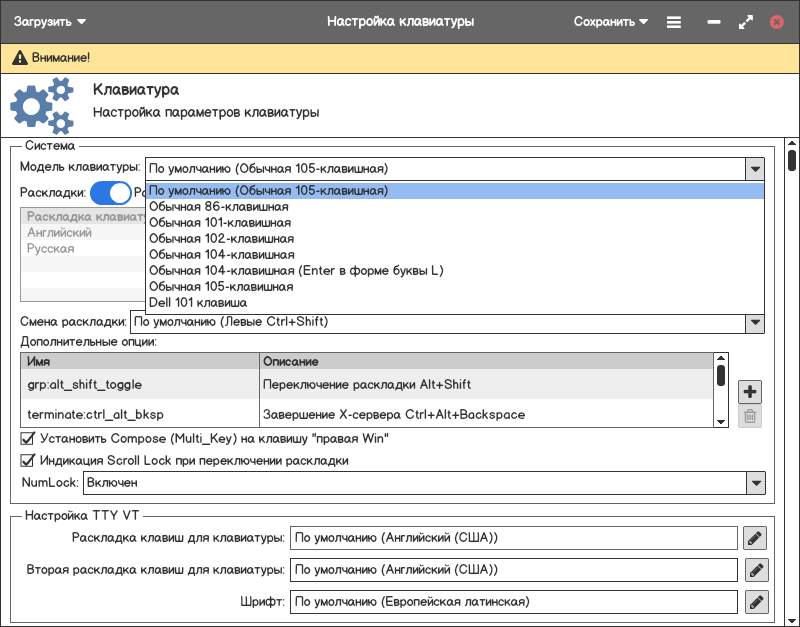Click the fullscreen expand arrows icon
Screen dimensions: 800x627
pos(745,21)
